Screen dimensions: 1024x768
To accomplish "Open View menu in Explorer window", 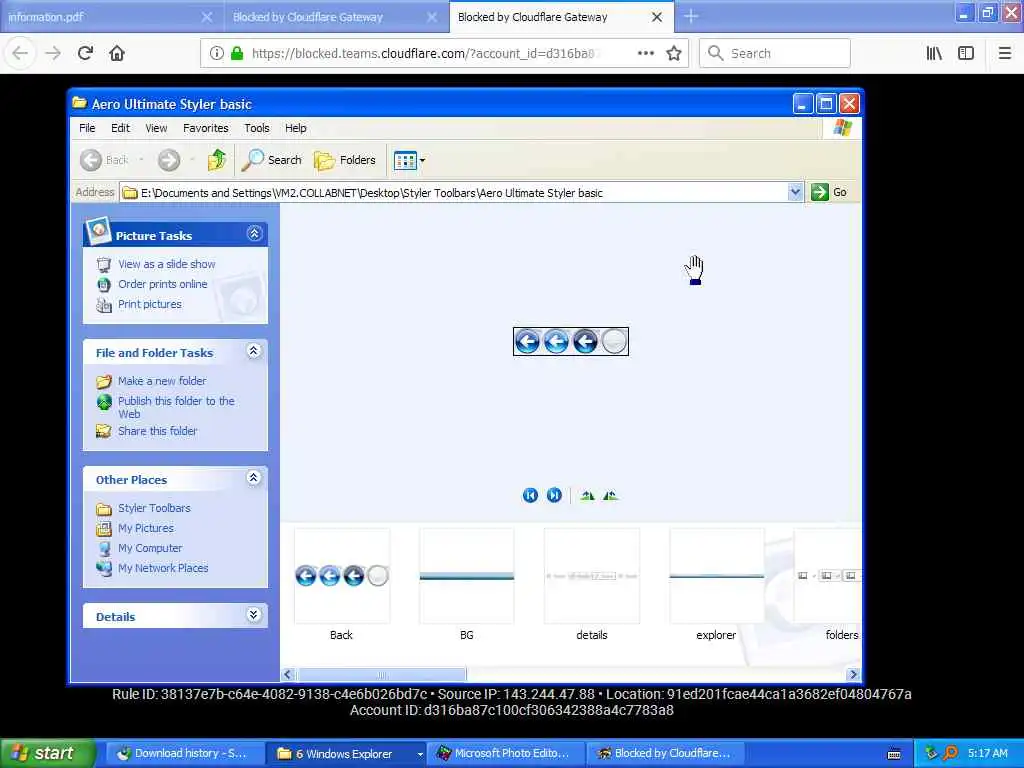I will pos(156,128).
